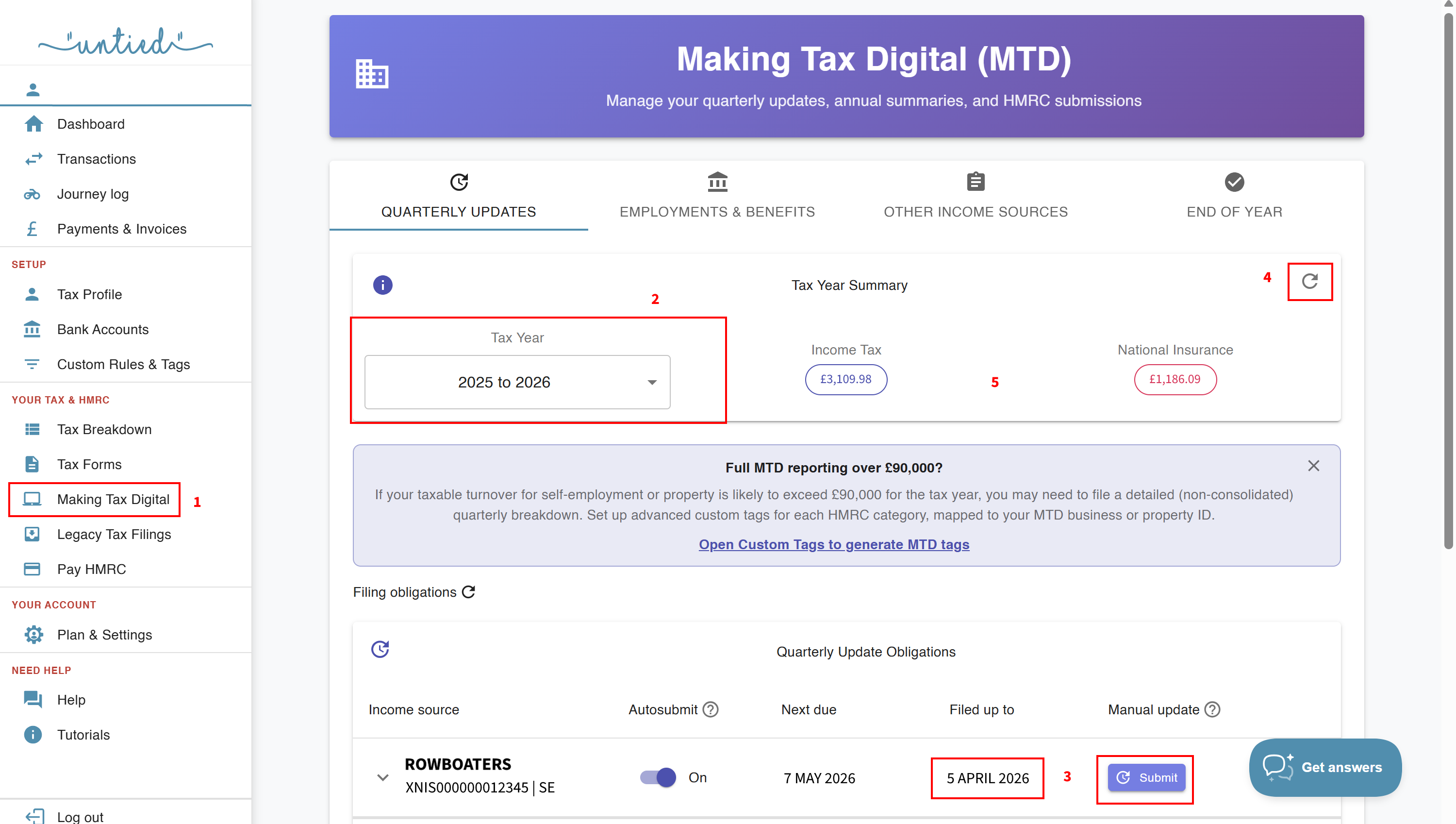
Task: Open Plan & Settings via the gear icon
Action: tap(33, 635)
